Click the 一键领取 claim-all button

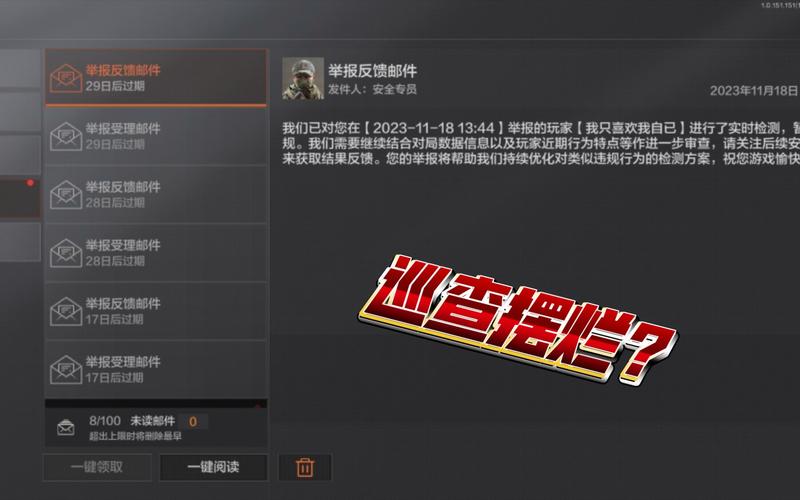[x=97, y=467]
